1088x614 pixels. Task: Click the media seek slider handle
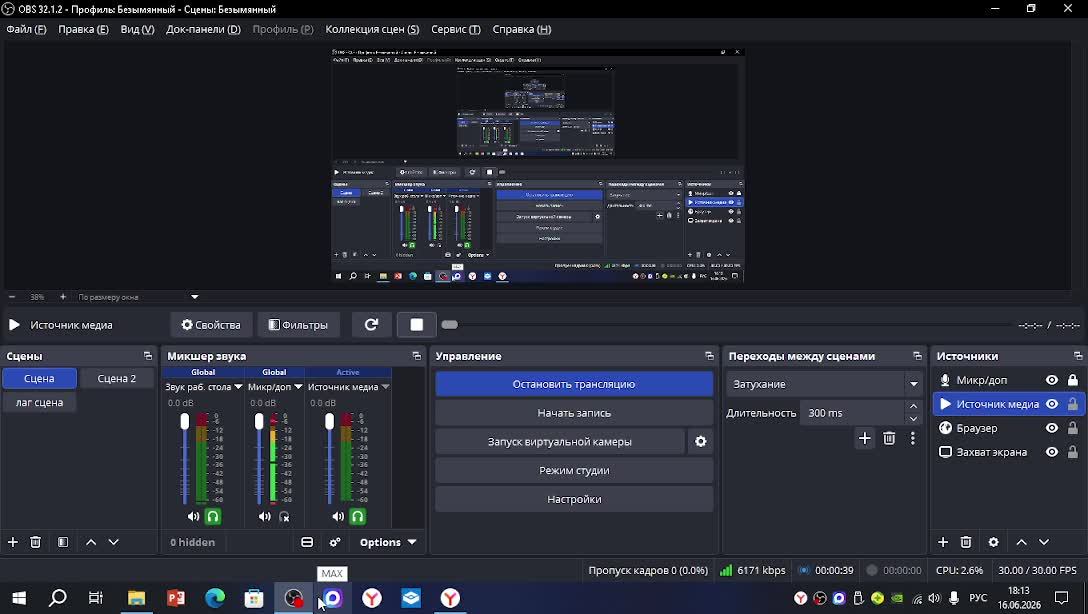click(450, 325)
